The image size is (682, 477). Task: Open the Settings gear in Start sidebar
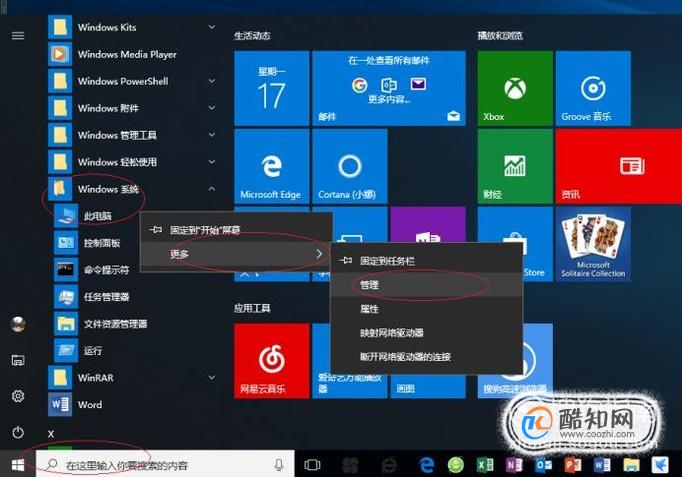[x=18, y=396]
